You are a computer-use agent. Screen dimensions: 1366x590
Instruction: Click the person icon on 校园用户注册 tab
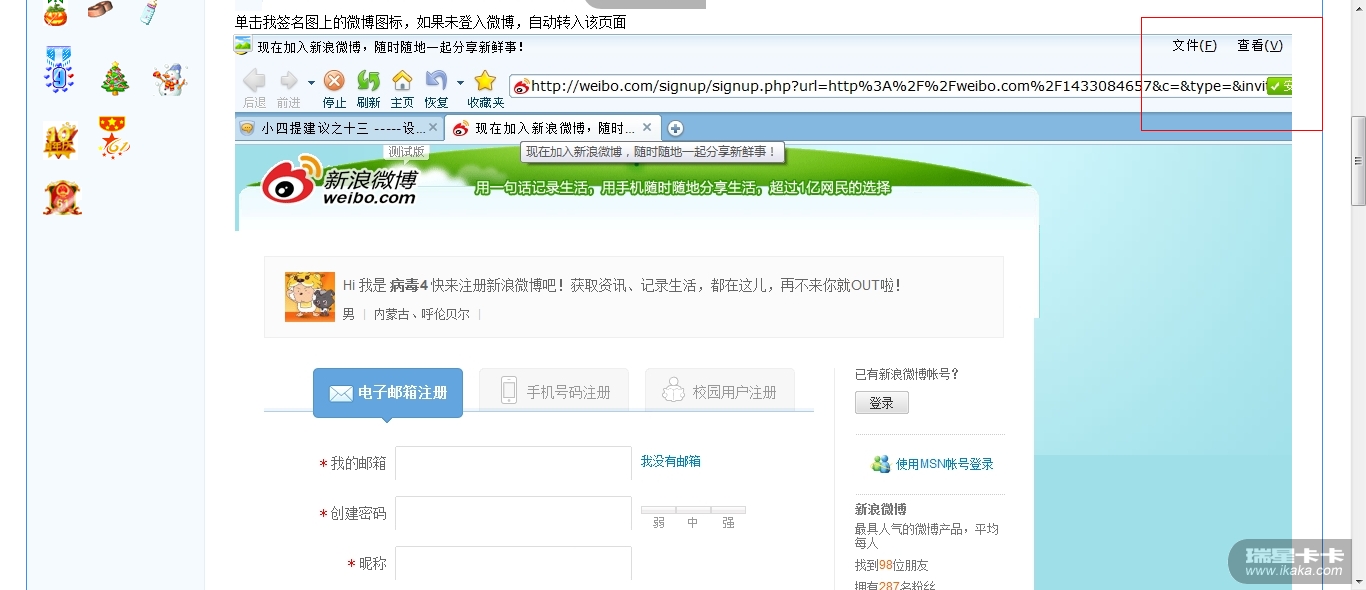(x=674, y=390)
